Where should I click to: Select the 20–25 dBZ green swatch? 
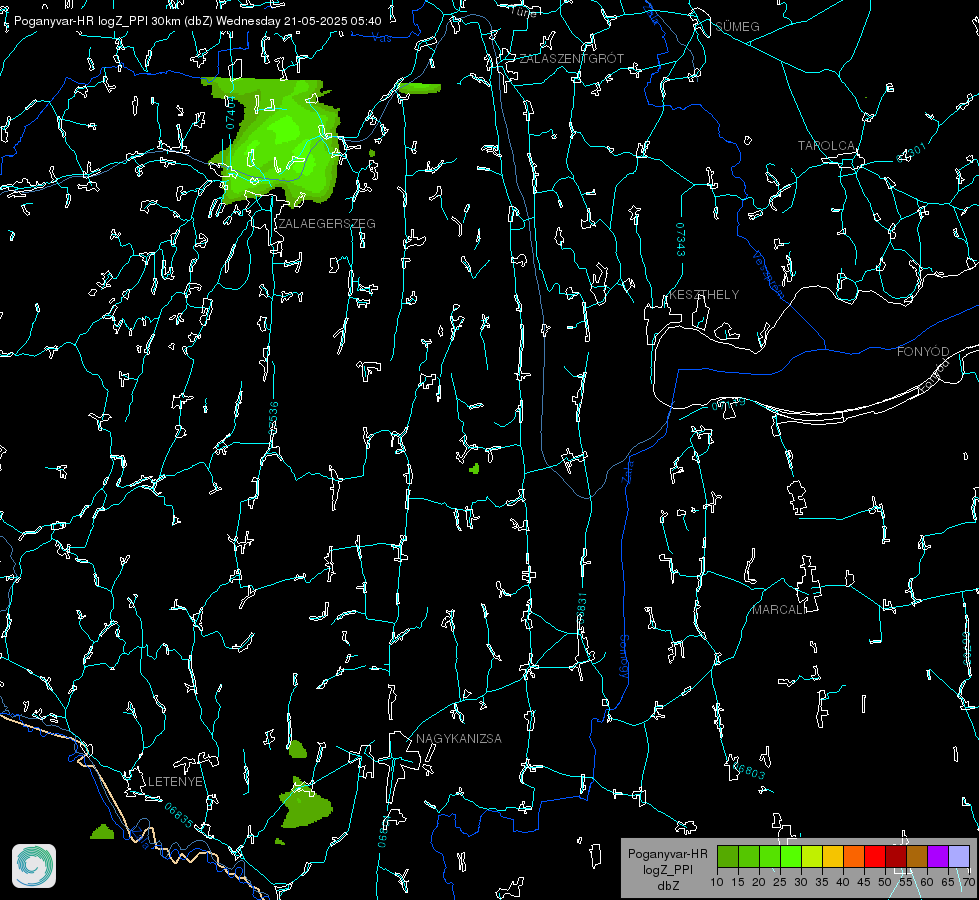click(770, 856)
